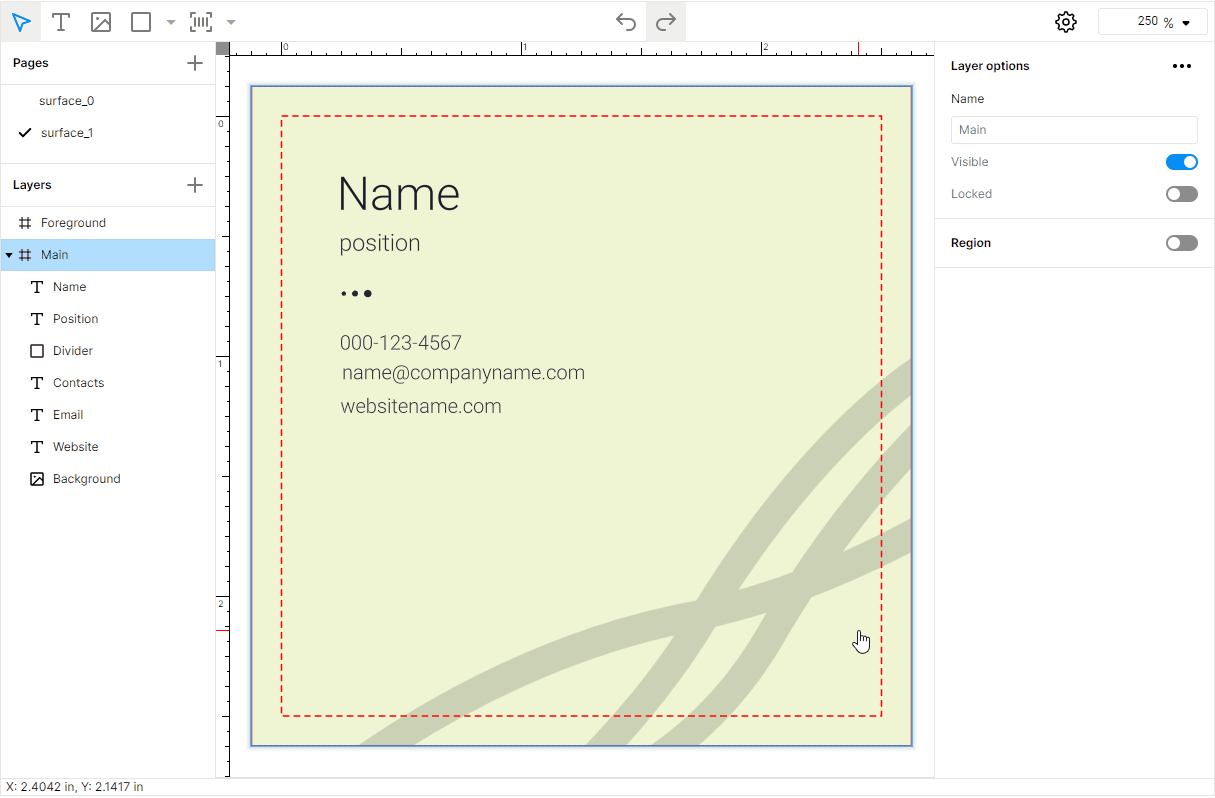The width and height of the screenshot is (1215, 798).
Task: Select the Contacts text layer
Action: pos(108,383)
